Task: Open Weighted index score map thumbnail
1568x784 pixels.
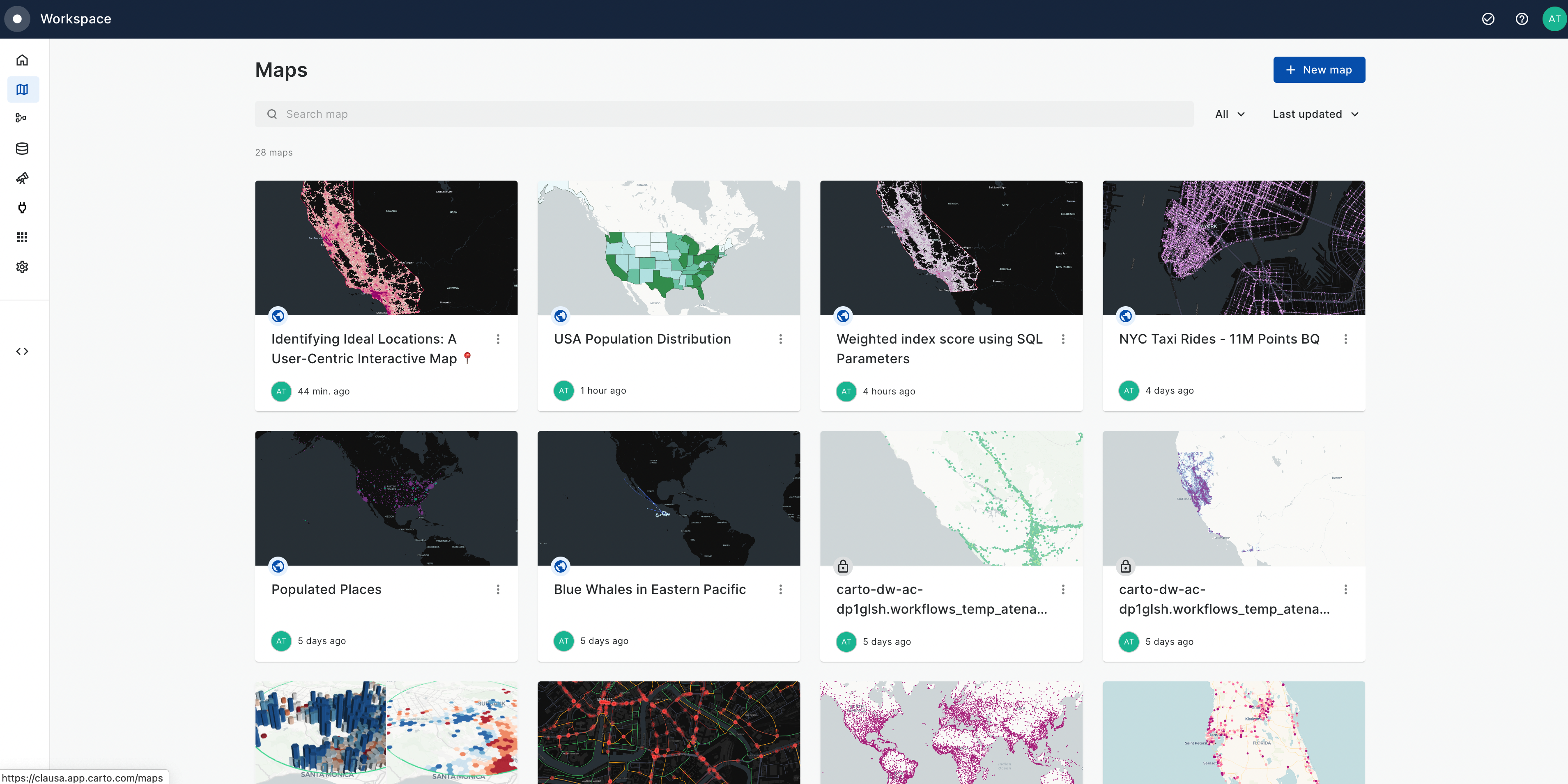Action: (x=951, y=248)
